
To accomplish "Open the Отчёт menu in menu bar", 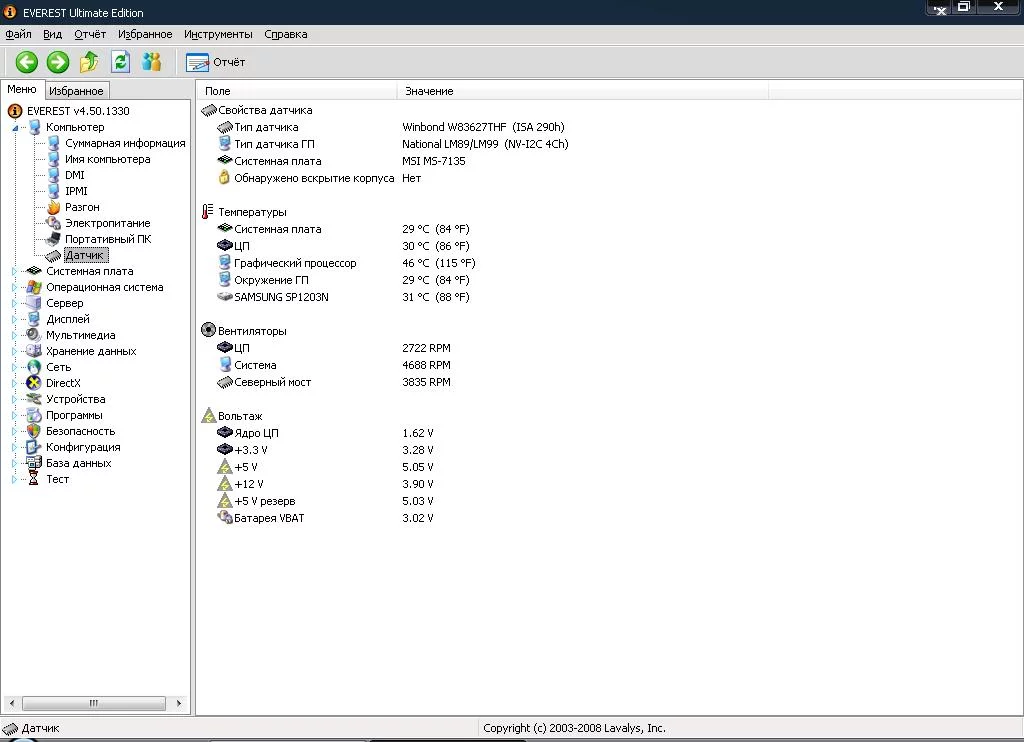I will click(x=90, y=34).
